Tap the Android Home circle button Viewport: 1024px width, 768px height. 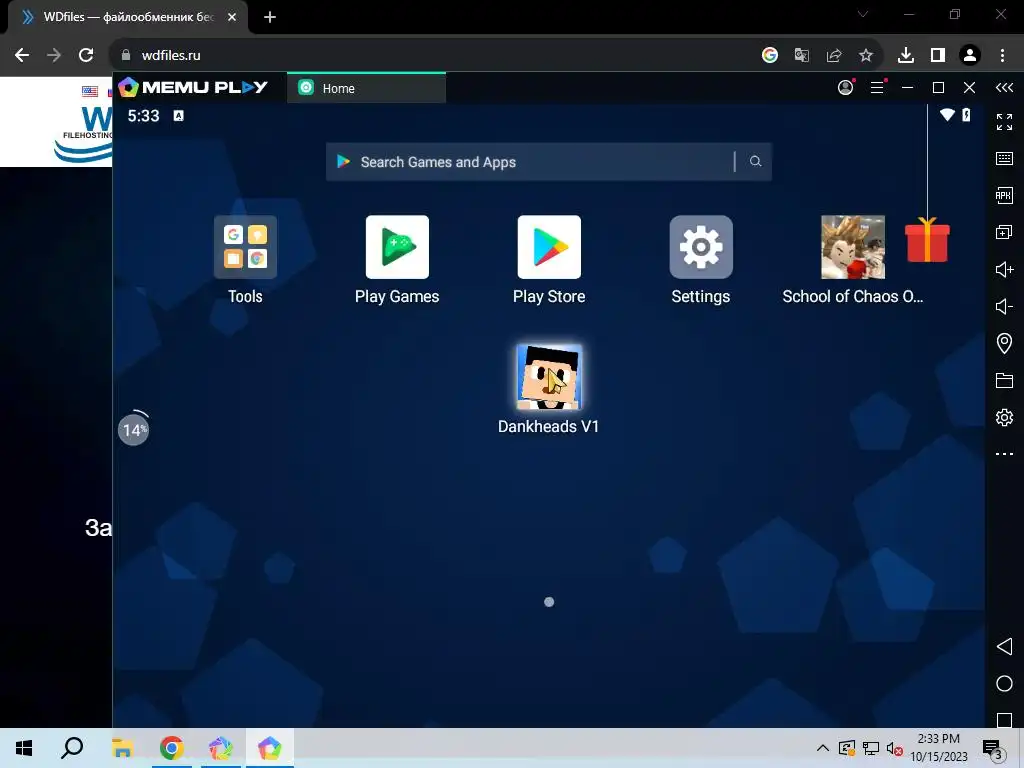click(1004, 684)
